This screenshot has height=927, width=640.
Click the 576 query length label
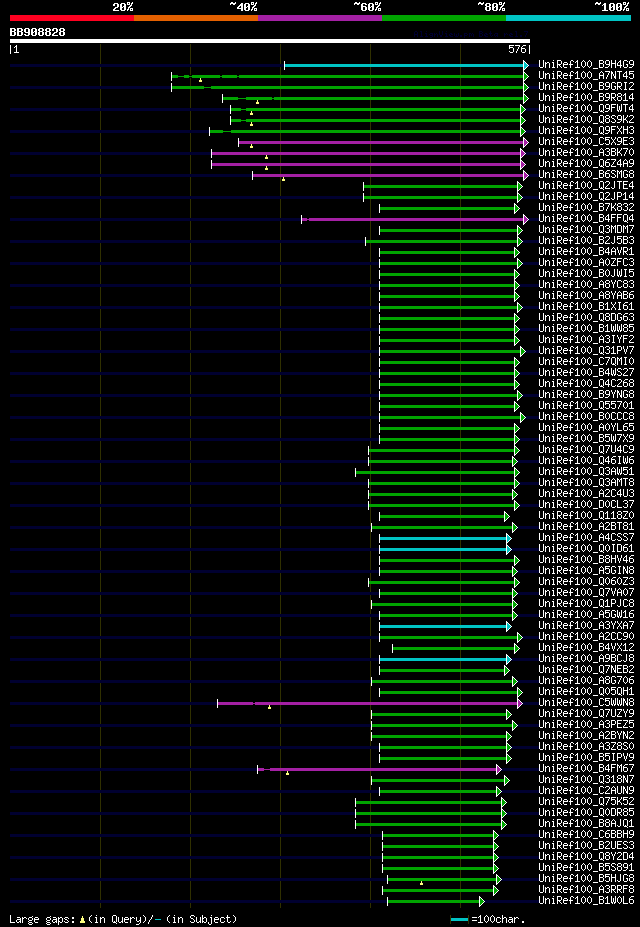(518, 50)
